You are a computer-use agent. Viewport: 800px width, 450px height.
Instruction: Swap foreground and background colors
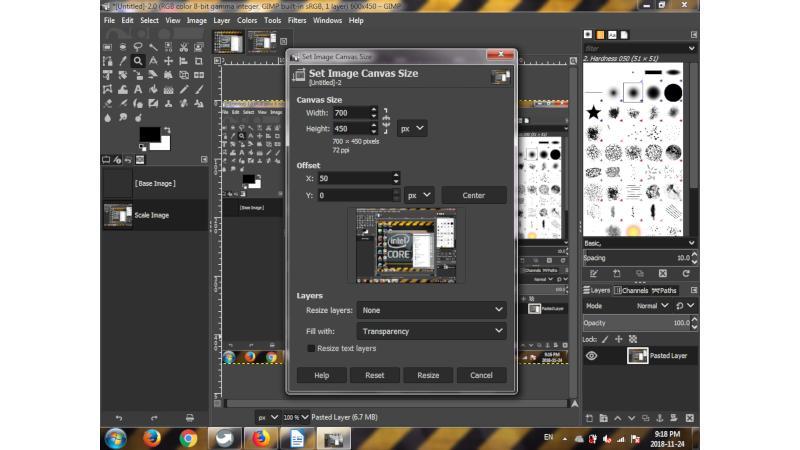[x=167, y=130]
